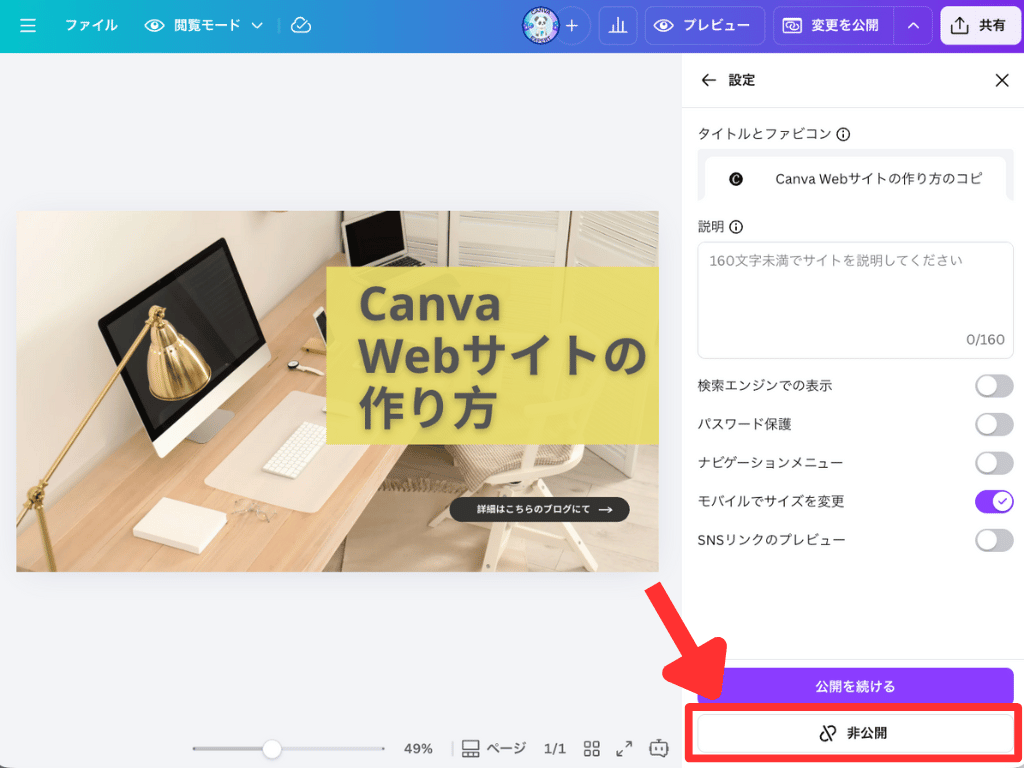Image resolution: width=1024 pixels, height=768 pixels.
Task: Click the cloud save status icon
Action: tap(301, 26)
